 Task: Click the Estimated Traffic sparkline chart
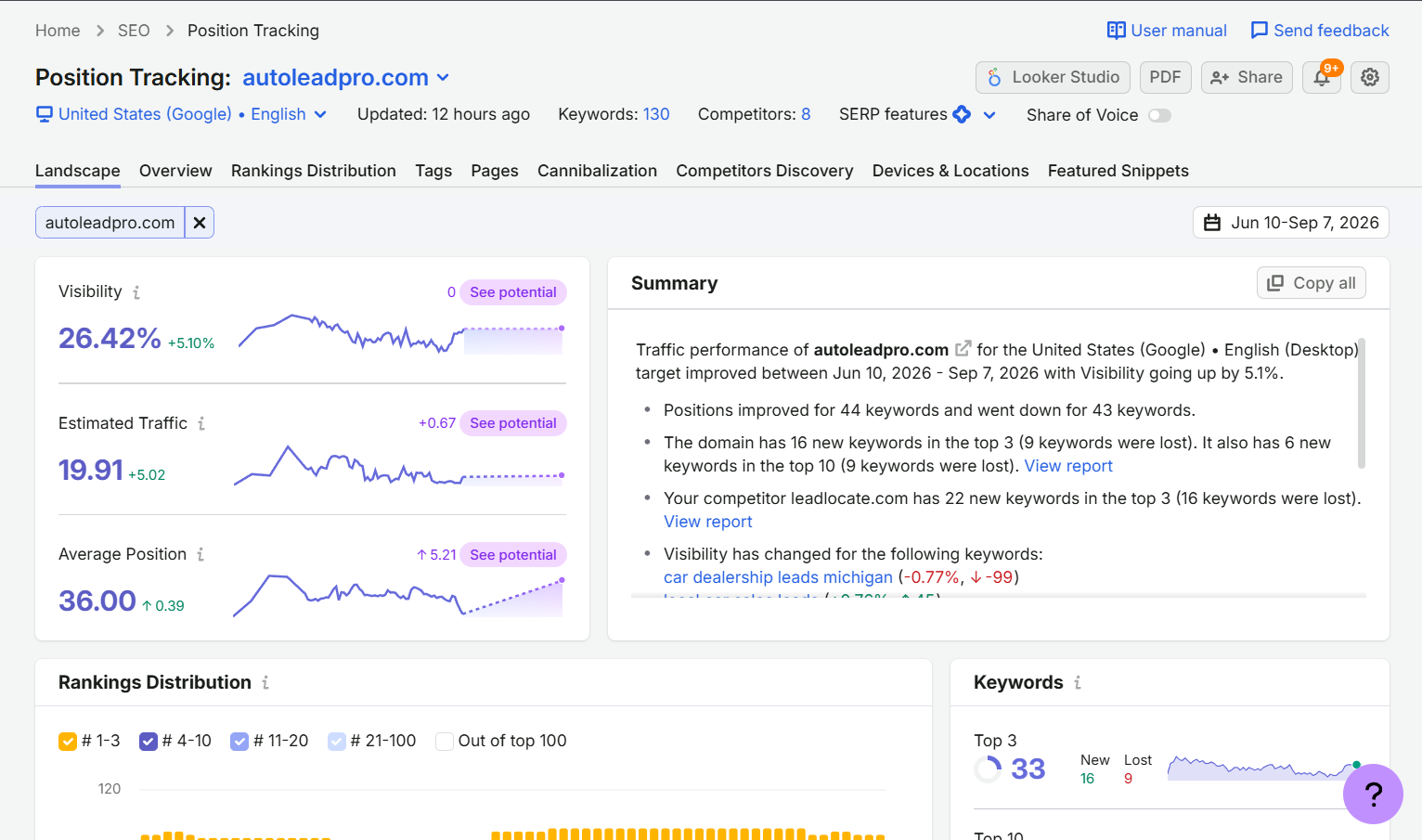[x=399, y=465]
